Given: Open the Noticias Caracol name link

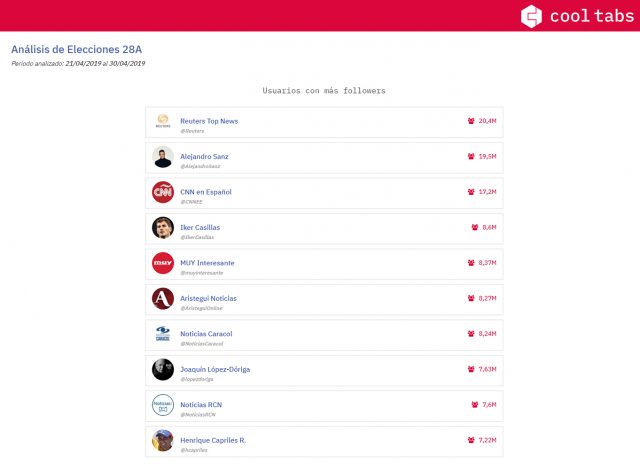Looking at the screenshot, I should pos(206,334).
